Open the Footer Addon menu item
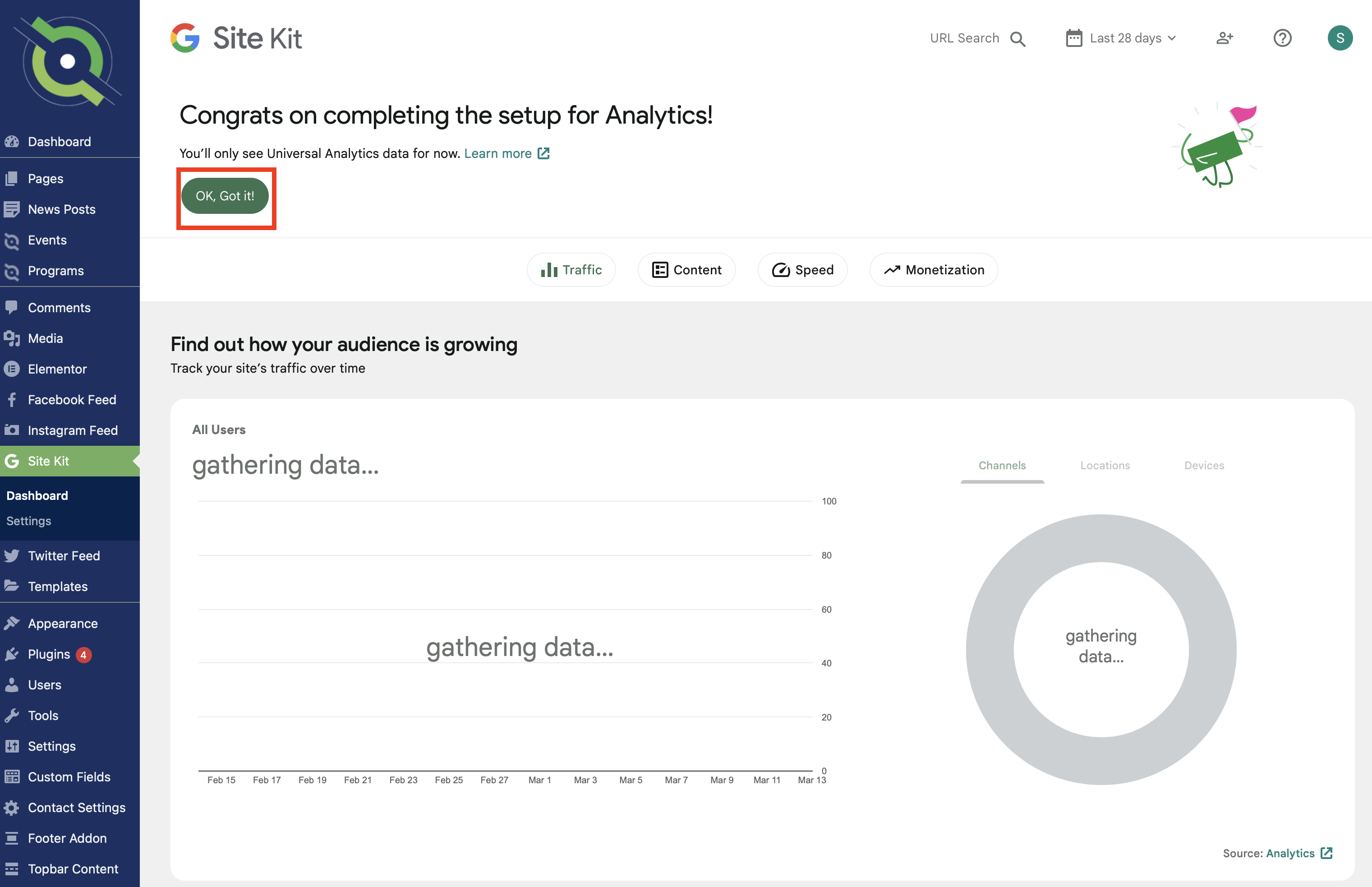Viewport: 1372px width, 887px height. [x=69, y=838]
